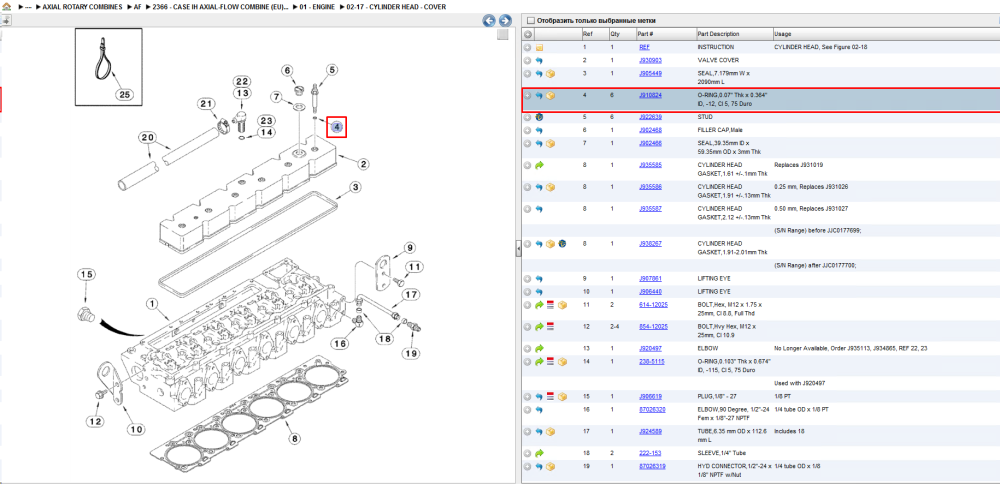The width and height of the screenshot is (1000, 484).
Task: Open the '---' breadcrumb item
Action: pyautogui.click(x=28, y=6)
